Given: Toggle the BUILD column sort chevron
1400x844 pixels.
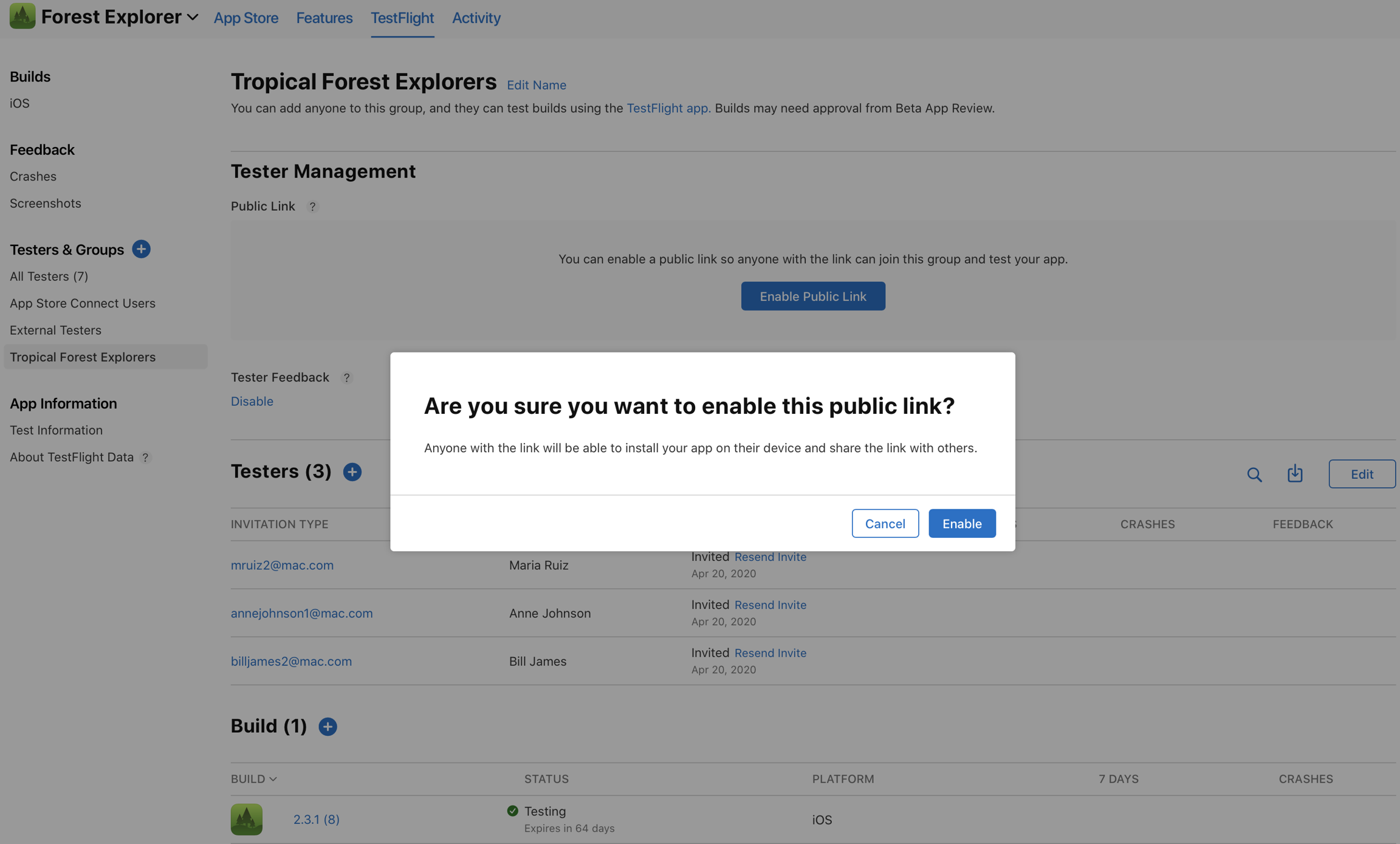Looking at the screenshot, I should pyautogui.click(x=273, y=779).
